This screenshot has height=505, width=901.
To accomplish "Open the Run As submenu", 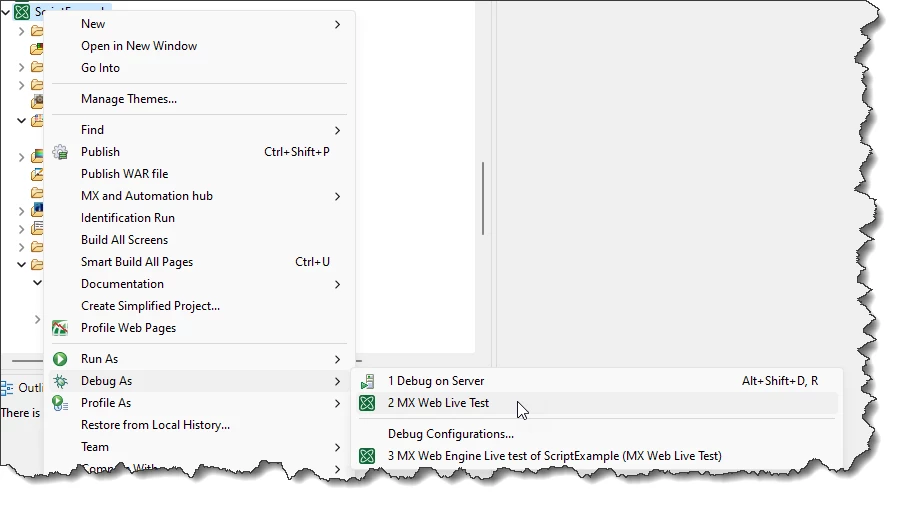I will pyautogui.click(x=199, y=359).
